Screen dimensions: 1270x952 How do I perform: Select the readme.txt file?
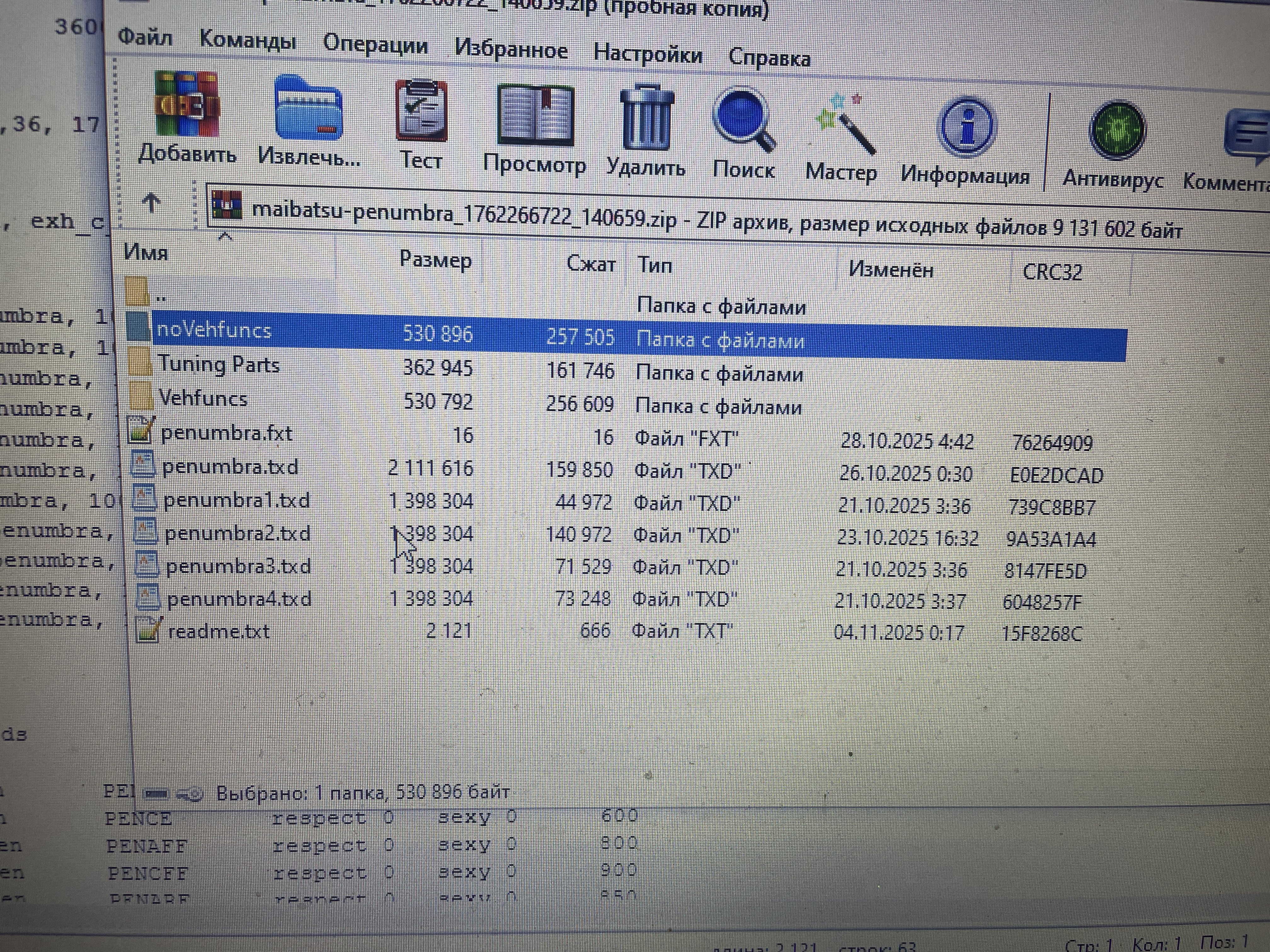218,632
